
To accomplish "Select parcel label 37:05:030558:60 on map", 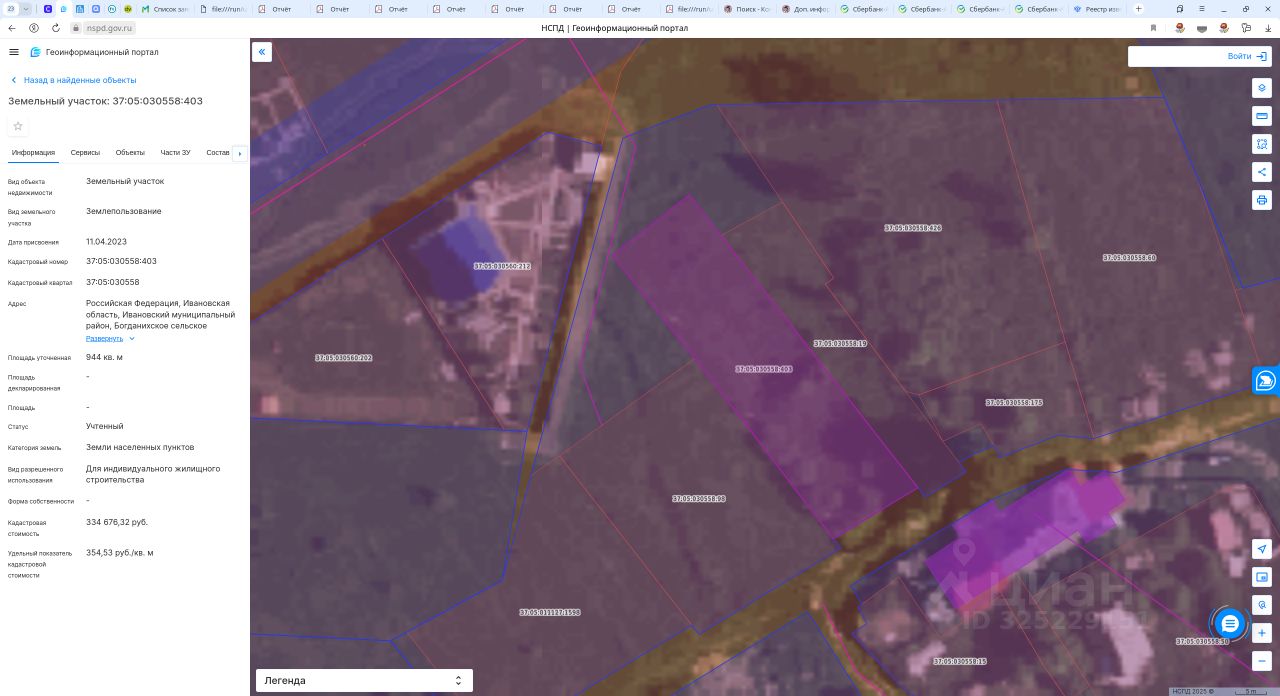I will coord(1130,257).
